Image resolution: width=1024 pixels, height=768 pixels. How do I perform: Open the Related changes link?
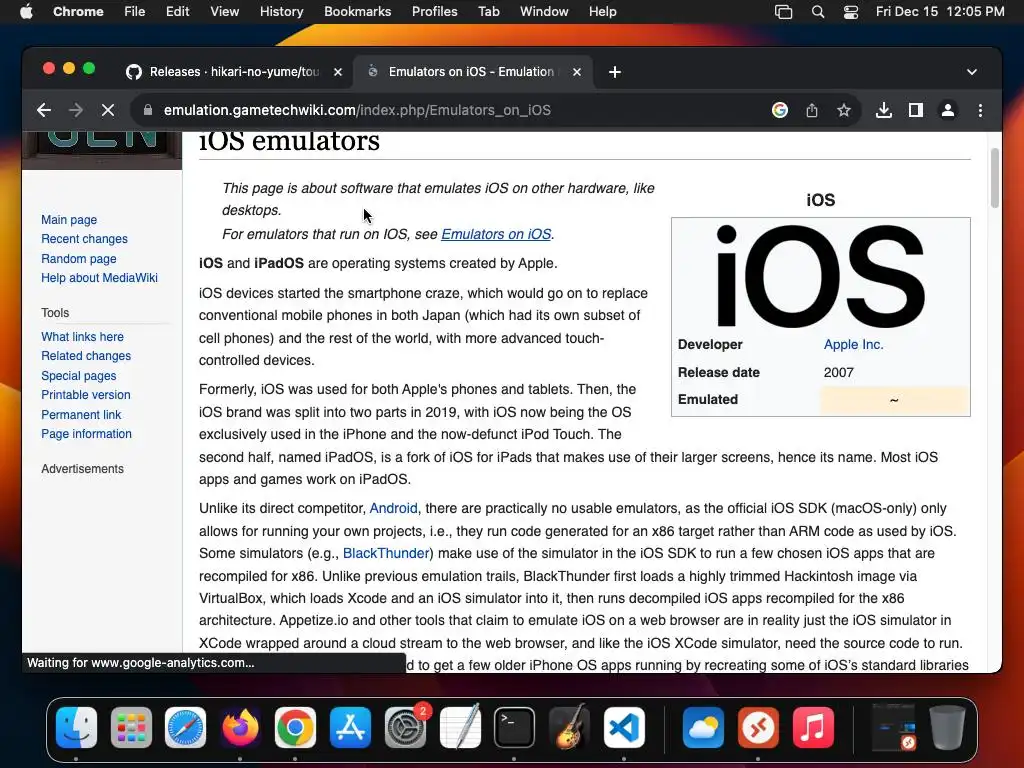point(86,356)
